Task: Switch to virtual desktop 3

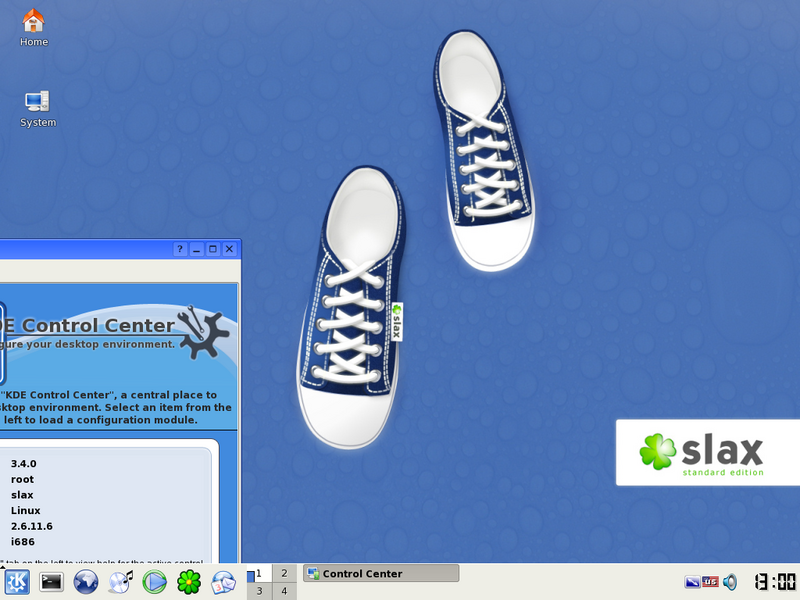Action: (259, 591)
